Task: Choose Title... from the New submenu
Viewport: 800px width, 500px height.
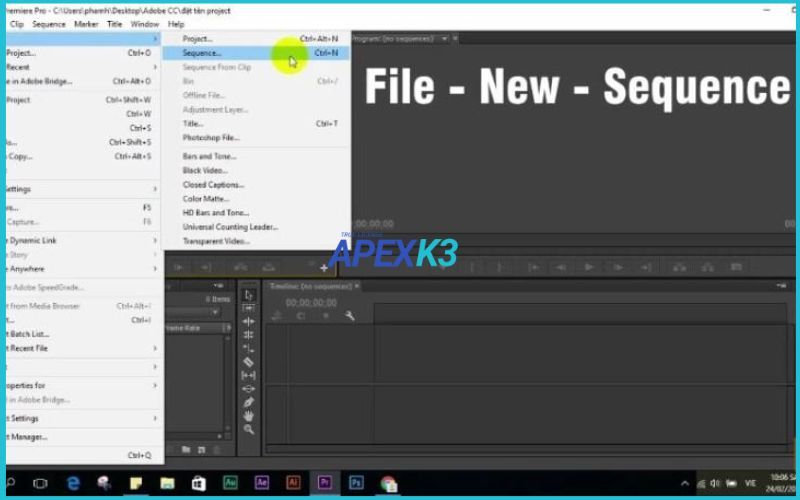Action: click(x=193, y=124)
